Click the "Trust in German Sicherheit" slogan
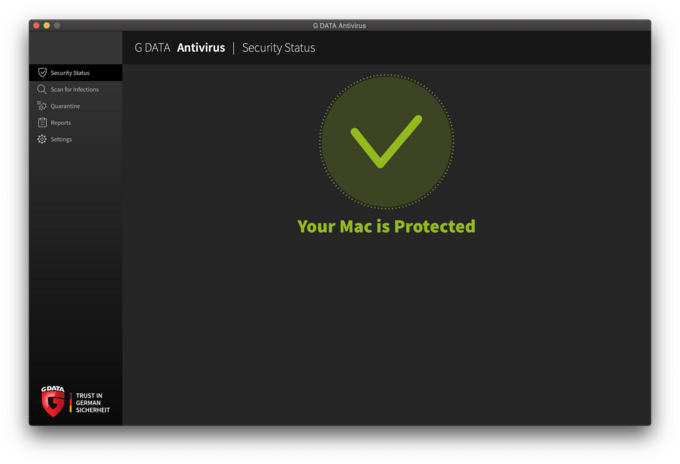Screen dimensions: 680x464 tap(93, 403)
